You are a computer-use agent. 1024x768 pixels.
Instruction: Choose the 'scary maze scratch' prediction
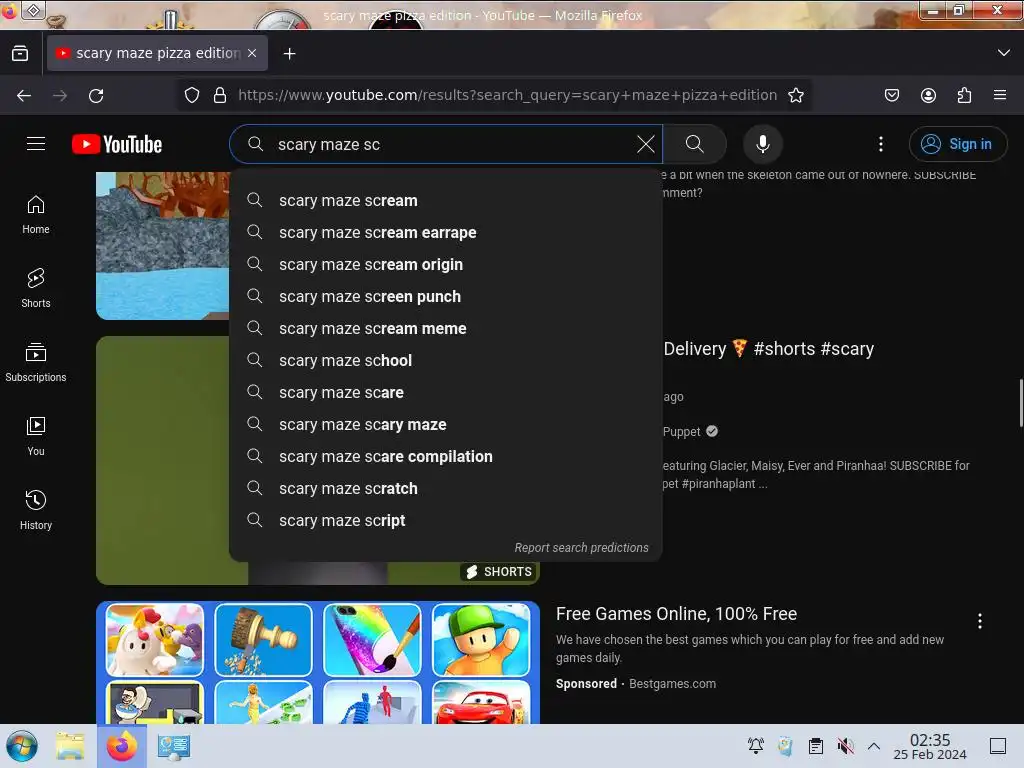(x=446, y=488)
